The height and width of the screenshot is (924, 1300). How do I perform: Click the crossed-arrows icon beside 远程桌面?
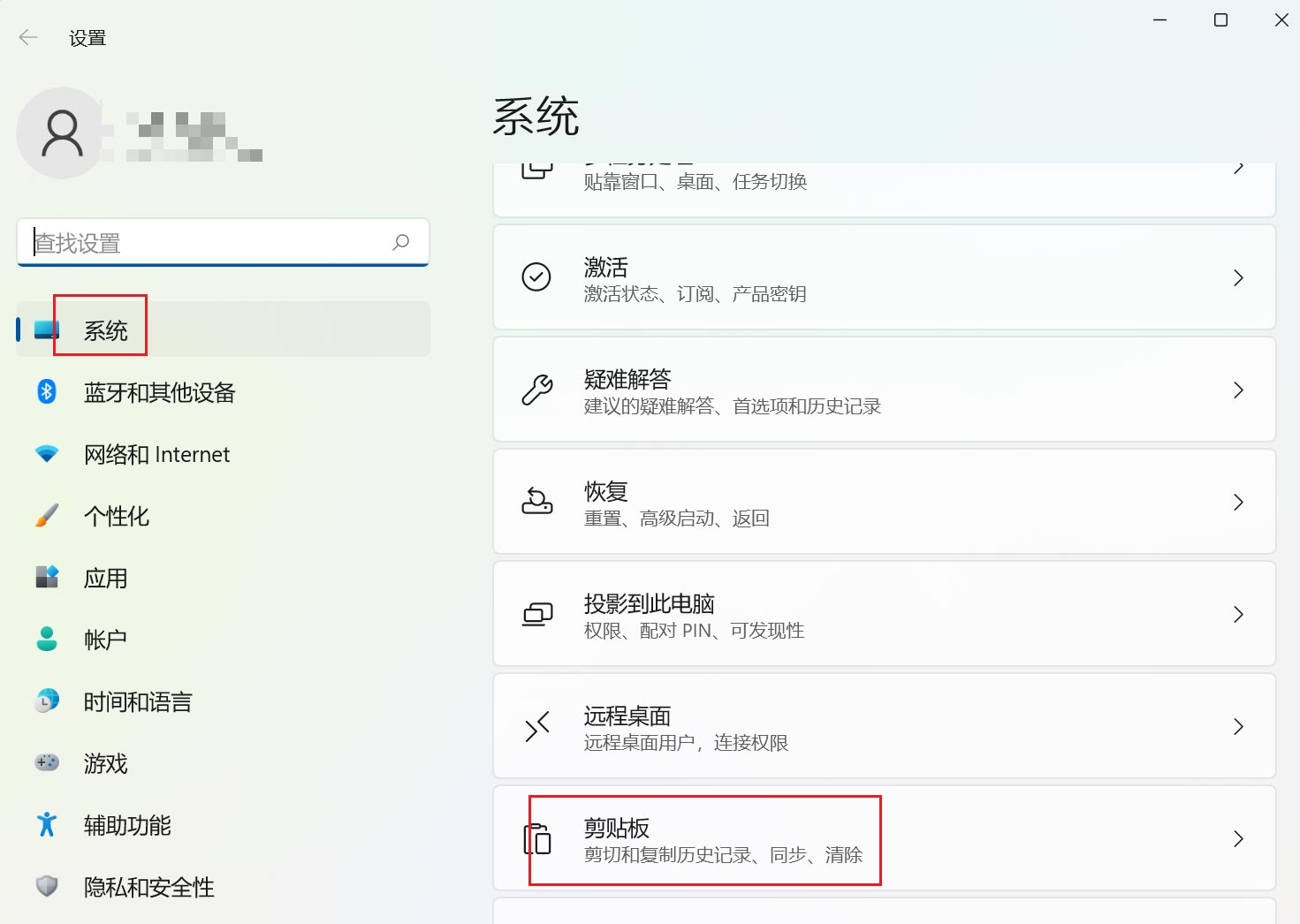[536, 727]
